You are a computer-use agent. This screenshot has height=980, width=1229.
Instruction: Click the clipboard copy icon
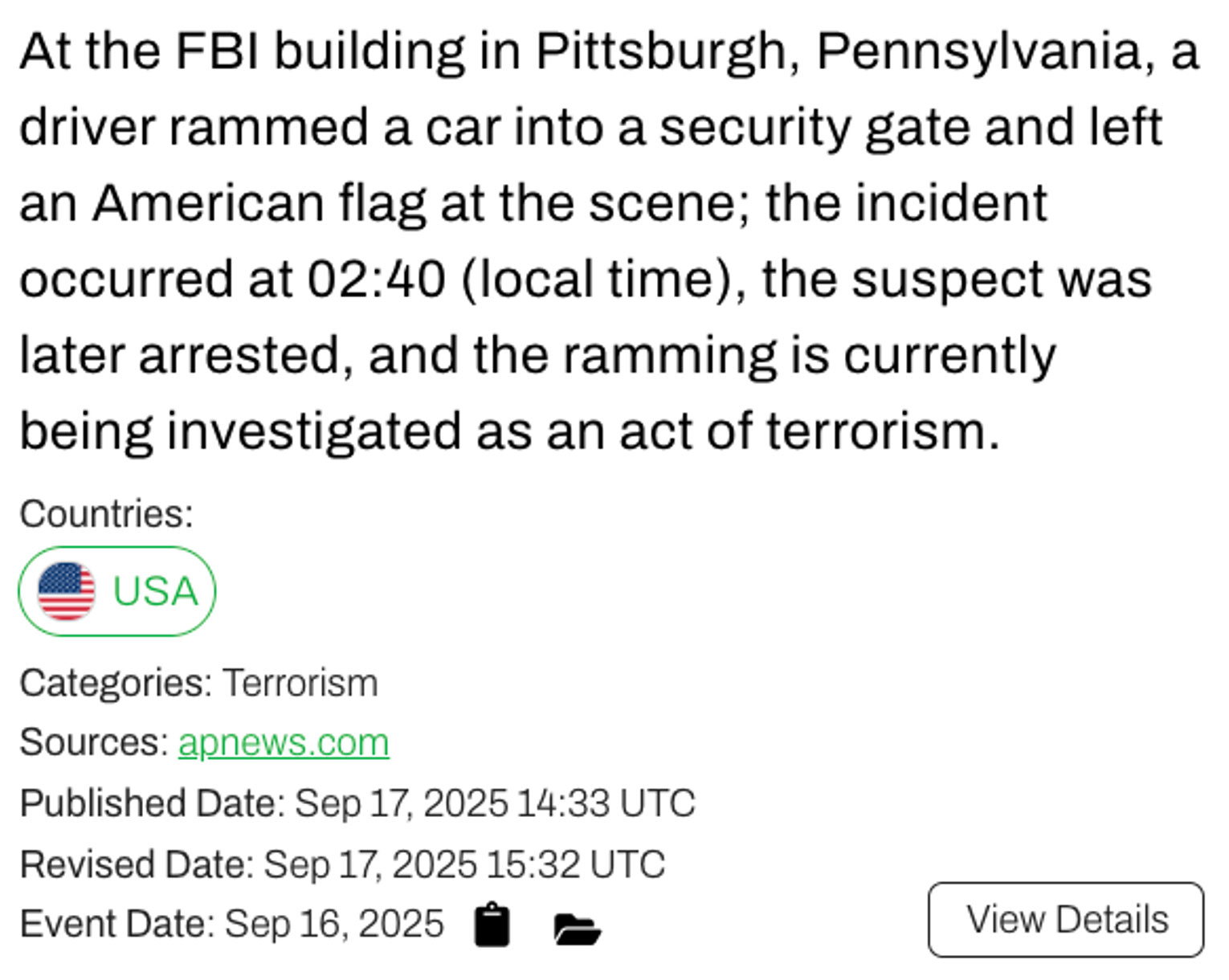click(492, 925)
